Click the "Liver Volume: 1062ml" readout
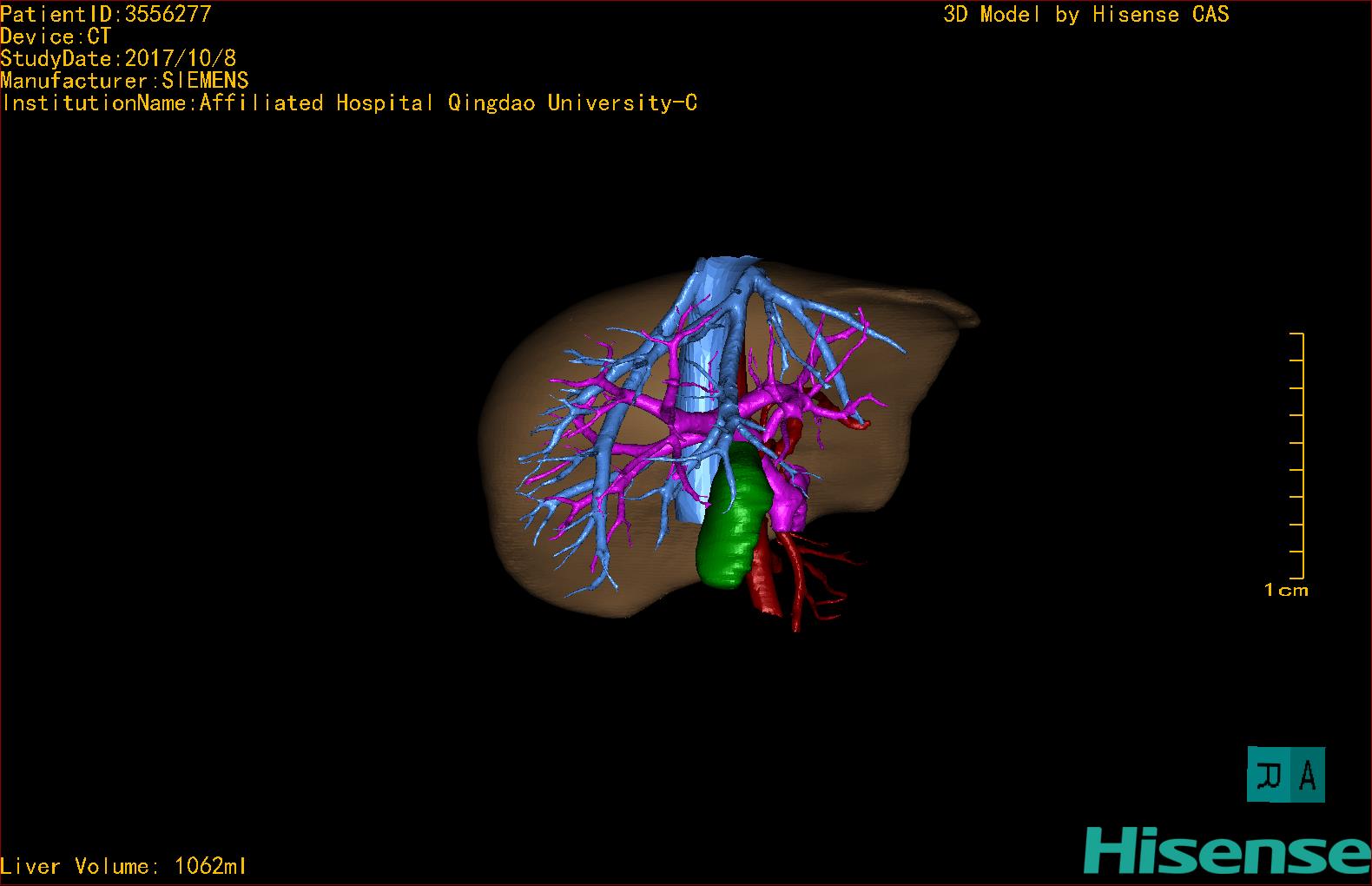1372x886 pixels. tap(123, 866)
